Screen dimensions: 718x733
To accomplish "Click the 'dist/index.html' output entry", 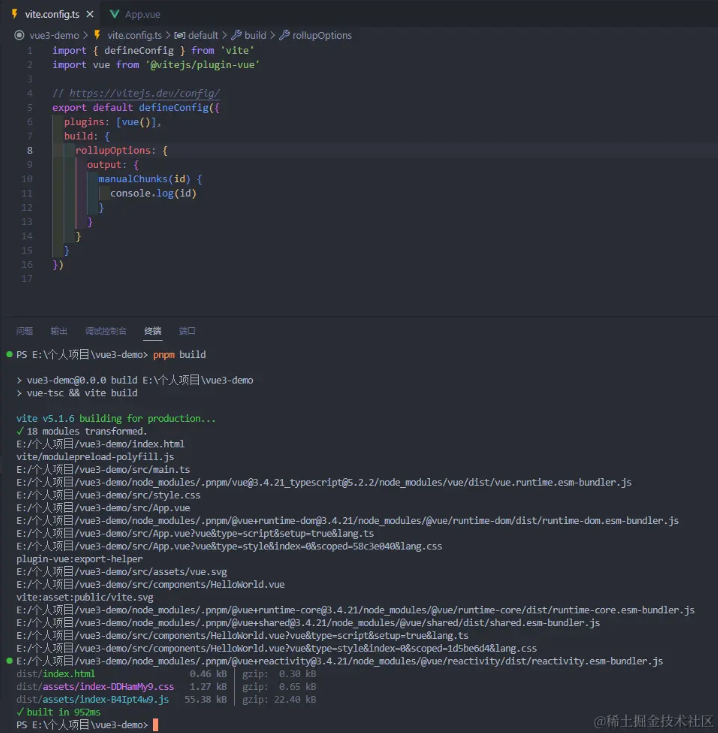I will point(56,674).
